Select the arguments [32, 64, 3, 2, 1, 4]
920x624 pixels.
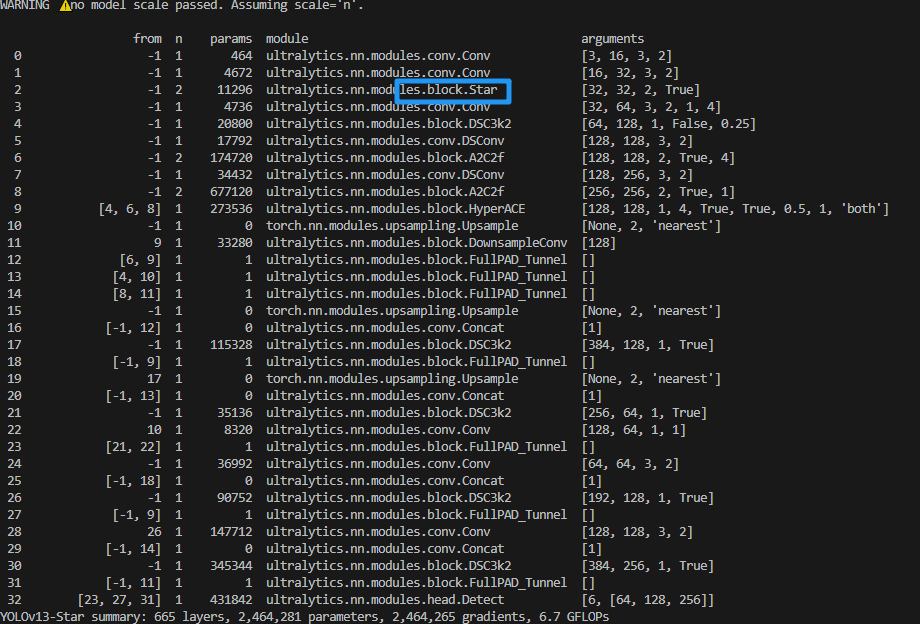click(651, 107)
